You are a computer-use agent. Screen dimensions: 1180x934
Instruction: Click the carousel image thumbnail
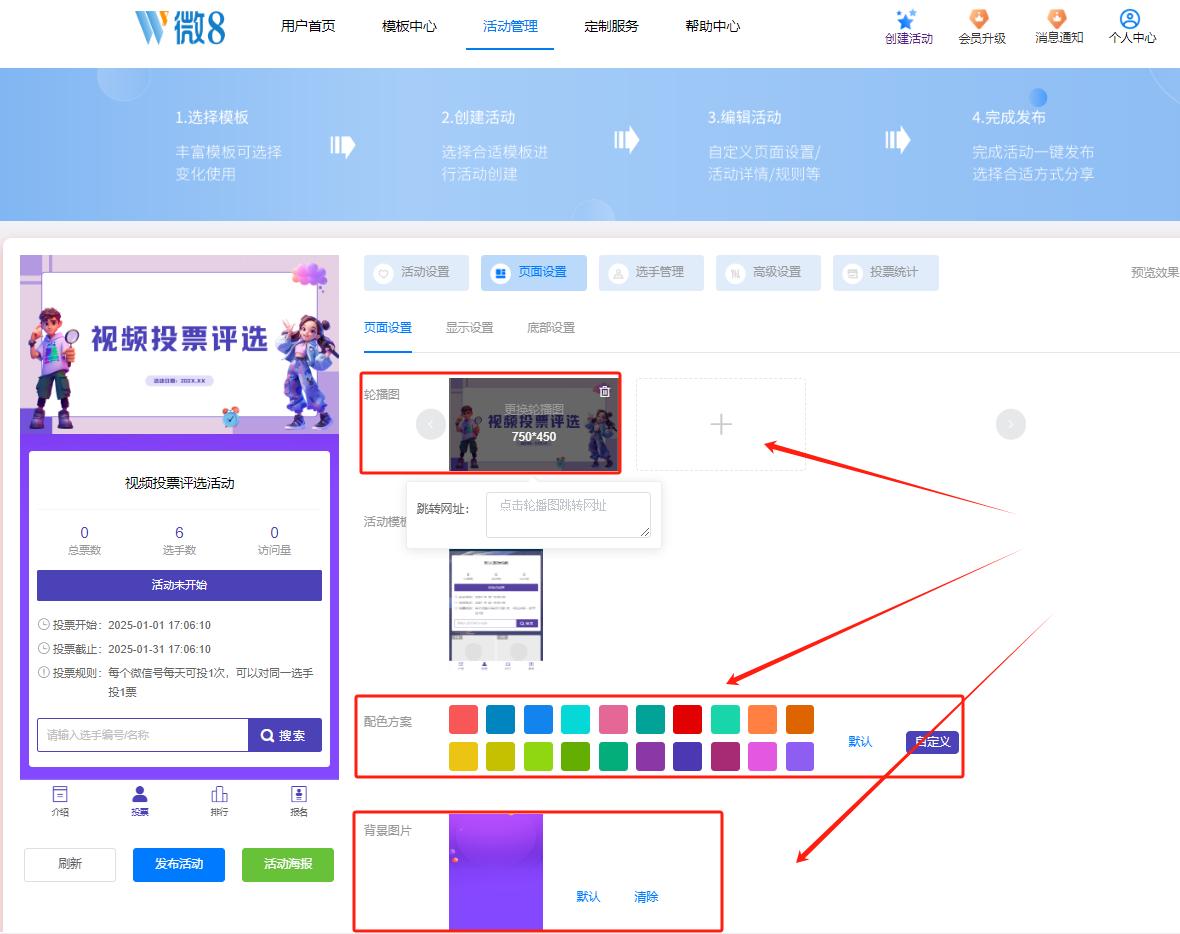click(533, 424)
